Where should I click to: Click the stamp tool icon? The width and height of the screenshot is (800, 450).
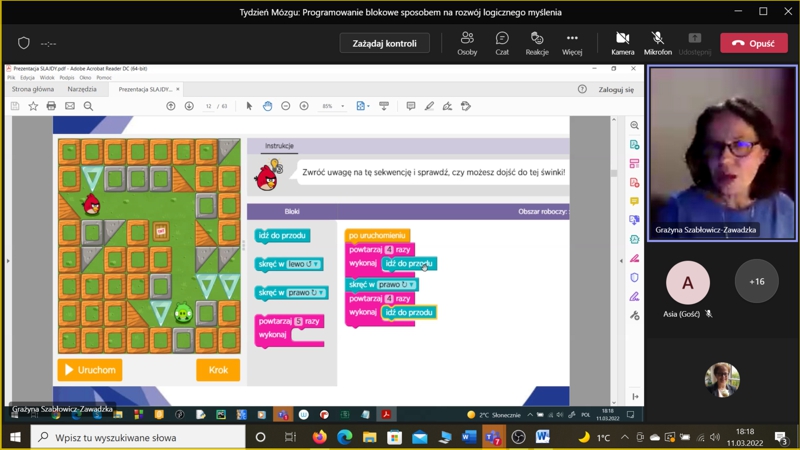pos(466,106)
